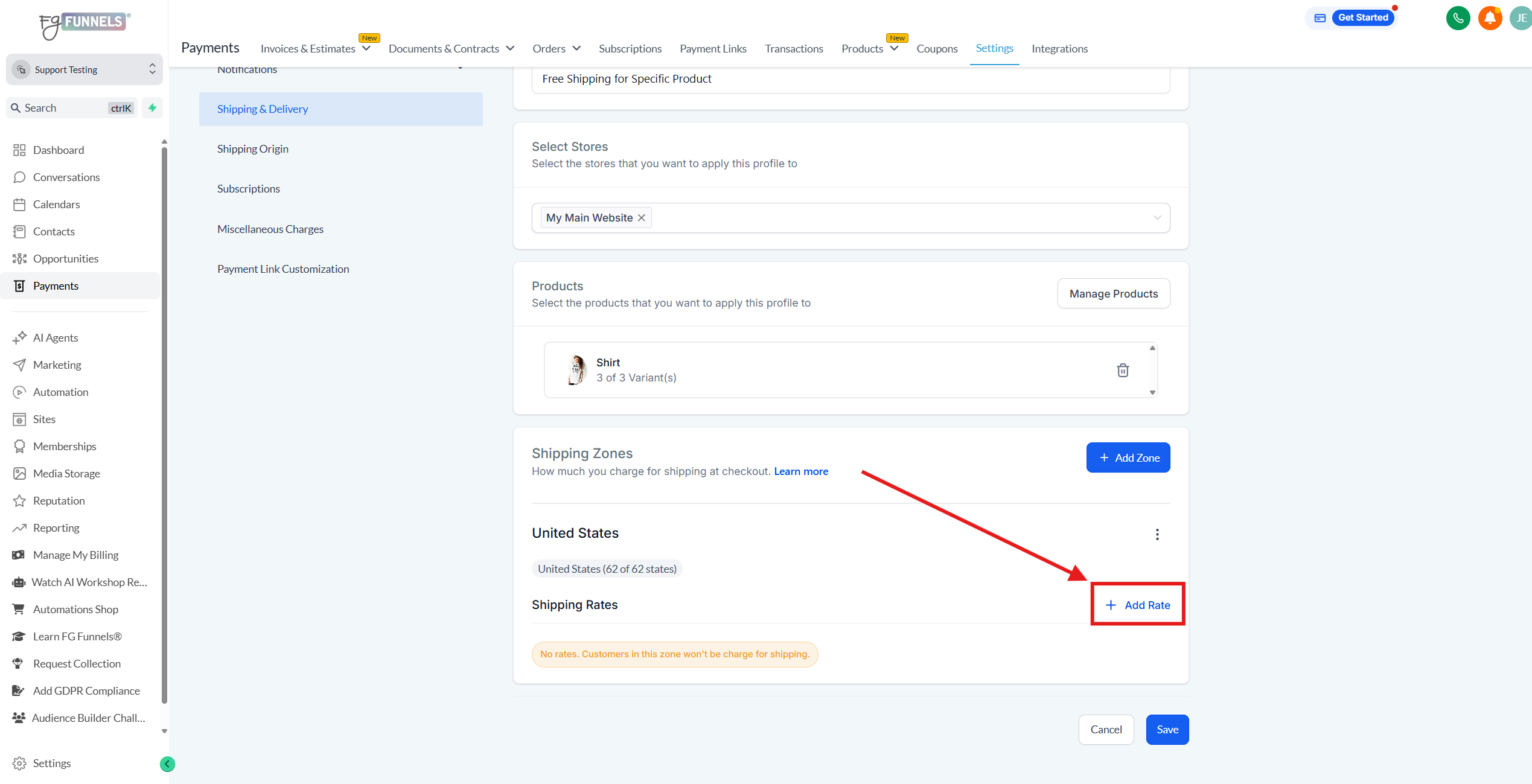Open Support Testing account switcher
This screenshot has width=1532, height=784.
coord(85,69)
